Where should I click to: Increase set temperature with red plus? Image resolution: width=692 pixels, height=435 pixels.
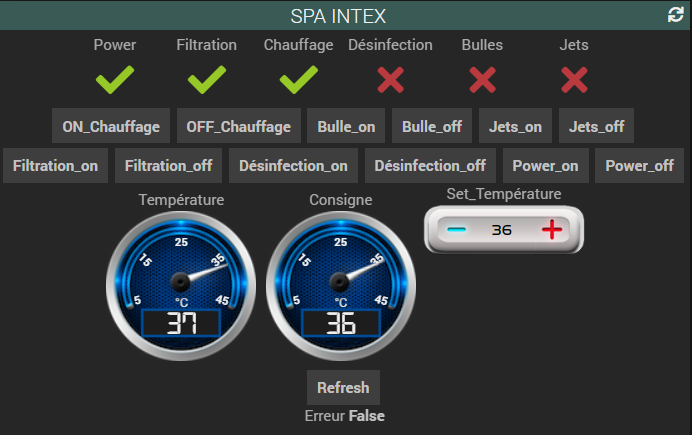click(552, 229)
